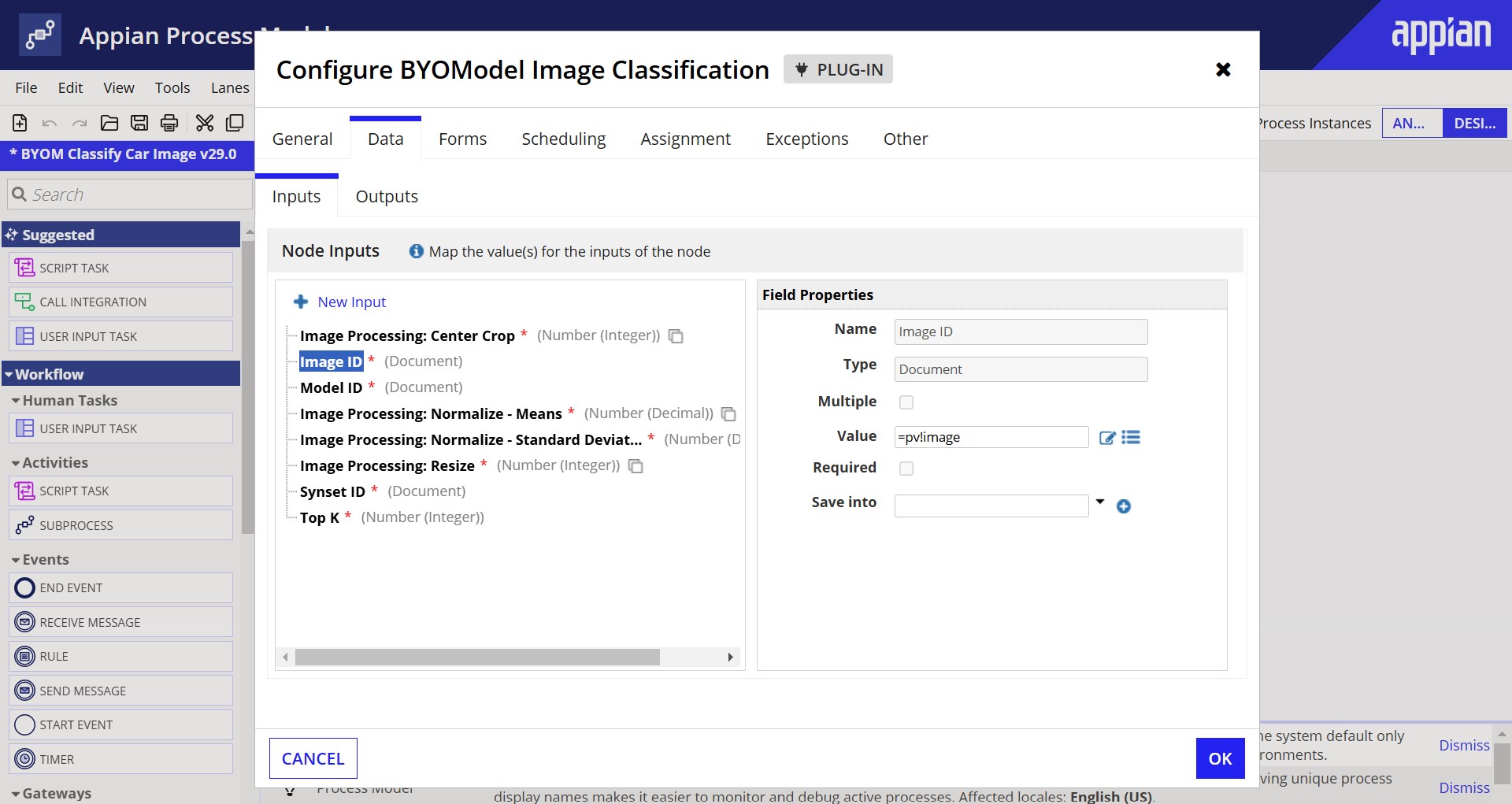Click the New Input link

tap(351, 302)
